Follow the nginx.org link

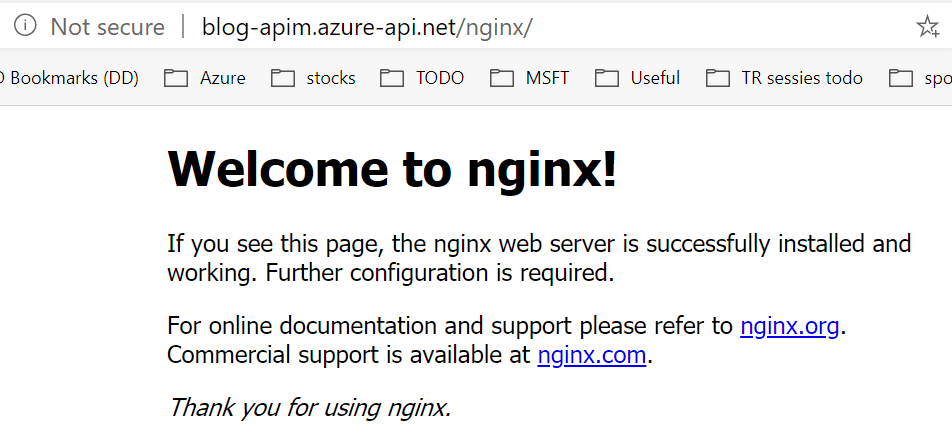789,326
